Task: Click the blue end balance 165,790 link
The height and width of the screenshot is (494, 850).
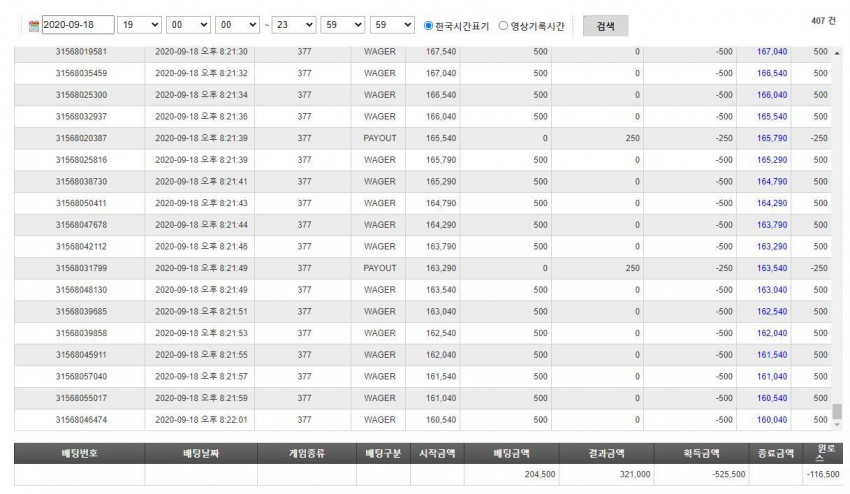Action: (772, 138)
